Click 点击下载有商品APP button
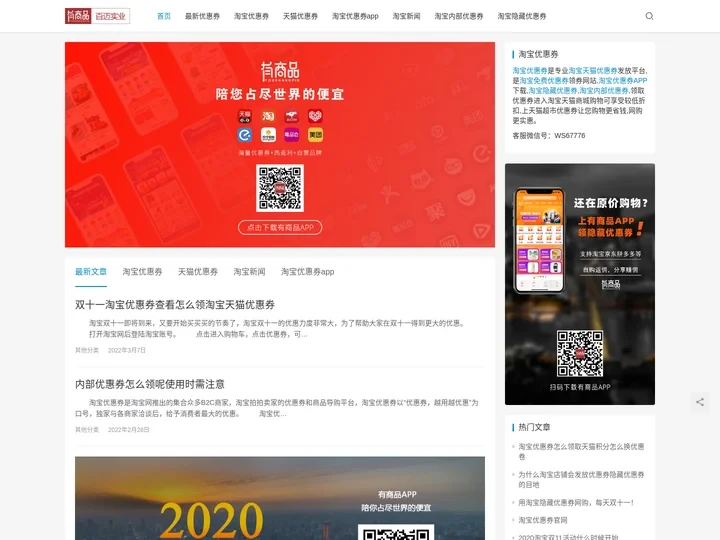Viewport: 720px width, 540px height. point(280,227)
